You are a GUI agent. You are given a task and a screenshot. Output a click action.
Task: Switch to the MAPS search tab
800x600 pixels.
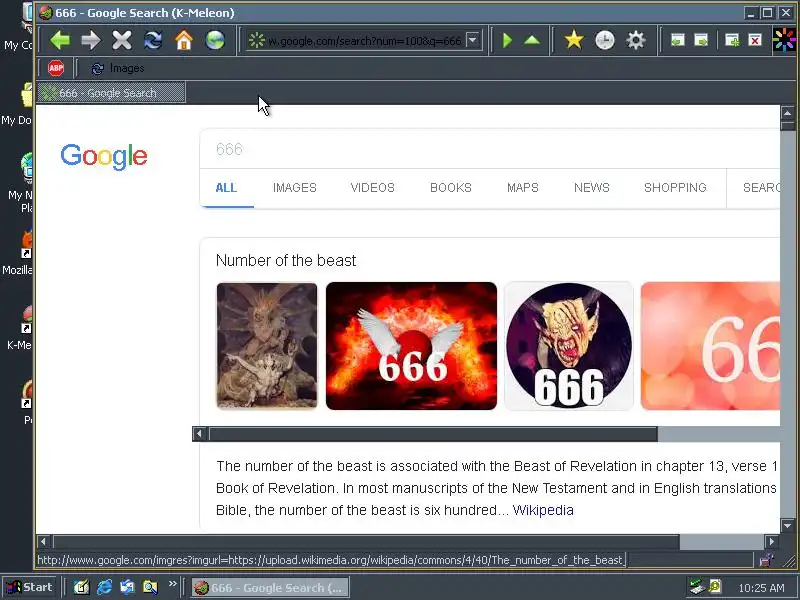point(522,188)
